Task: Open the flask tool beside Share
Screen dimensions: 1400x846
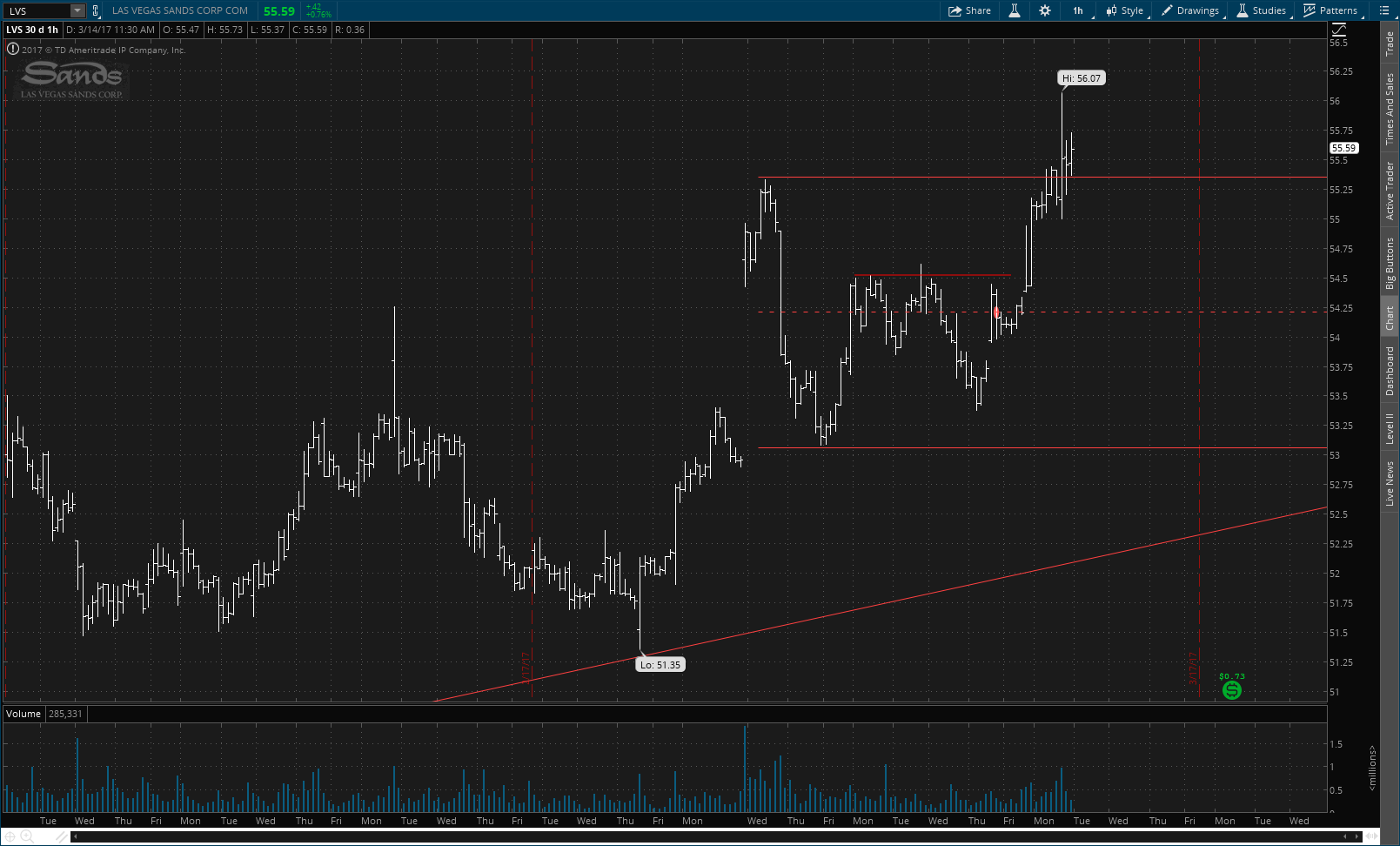Action: coord(1014,10)
